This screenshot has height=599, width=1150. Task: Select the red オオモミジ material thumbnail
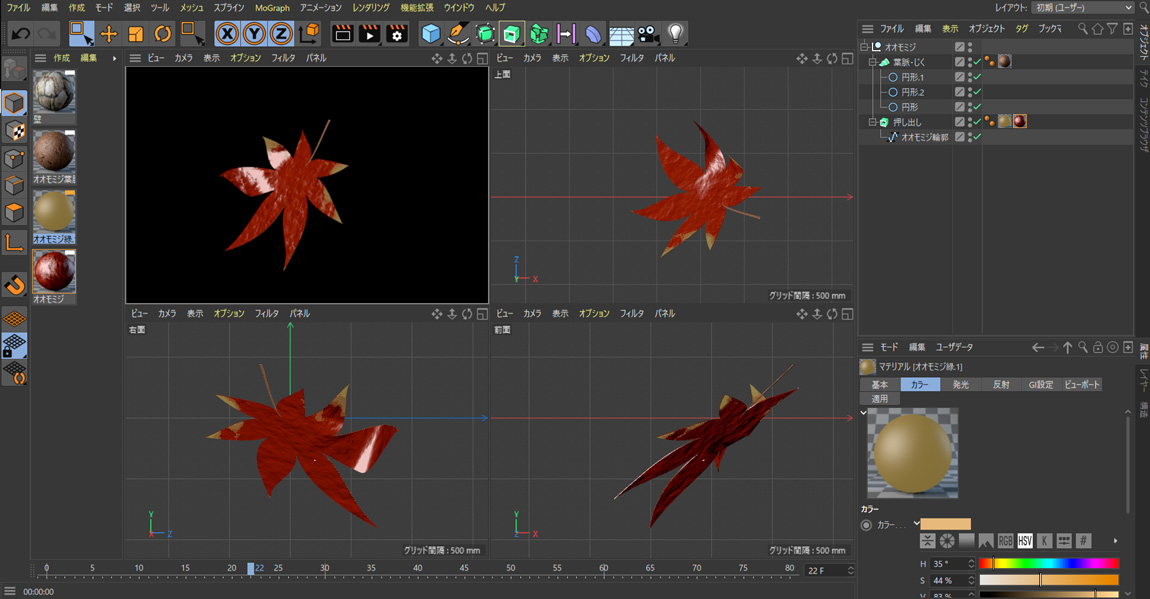click(54, 272)
